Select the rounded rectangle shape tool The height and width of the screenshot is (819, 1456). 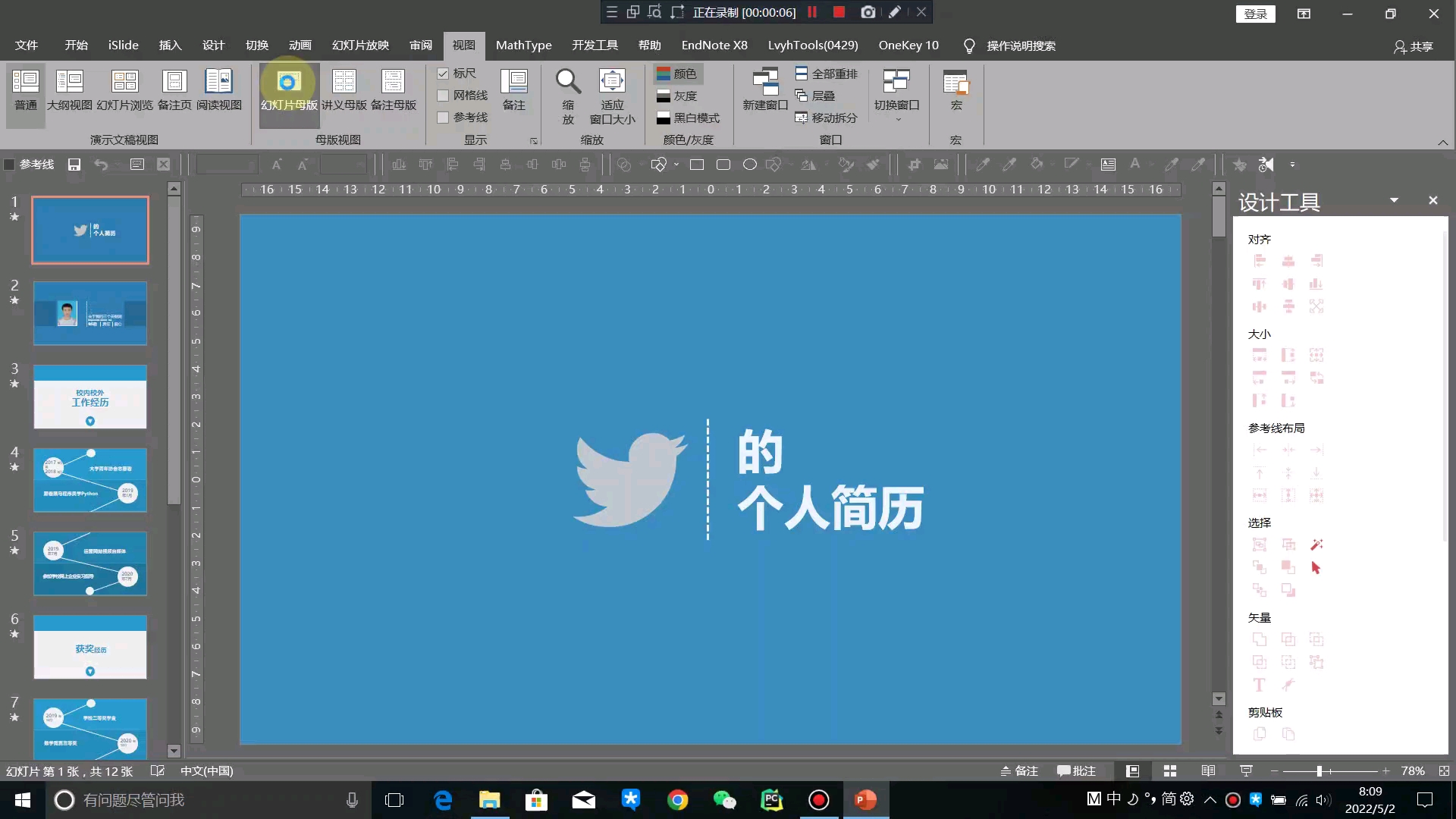pyautogui.click(x=723, y=165)
